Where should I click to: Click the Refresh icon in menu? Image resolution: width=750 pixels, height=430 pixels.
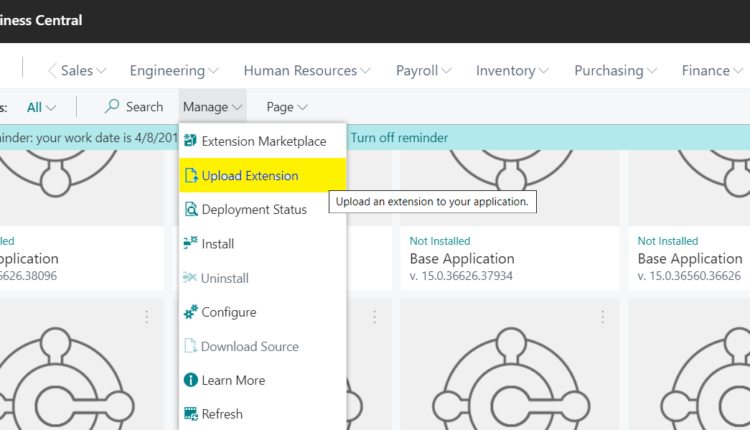pyautogui.click(x=190, y=414)
